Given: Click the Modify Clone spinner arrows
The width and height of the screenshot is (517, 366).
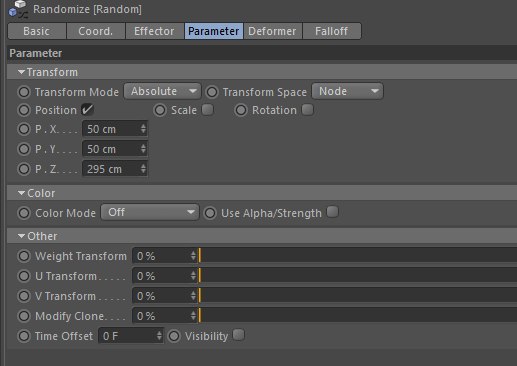Looking at the screenshot, I should pyautogui.click(x=193, y=316).
